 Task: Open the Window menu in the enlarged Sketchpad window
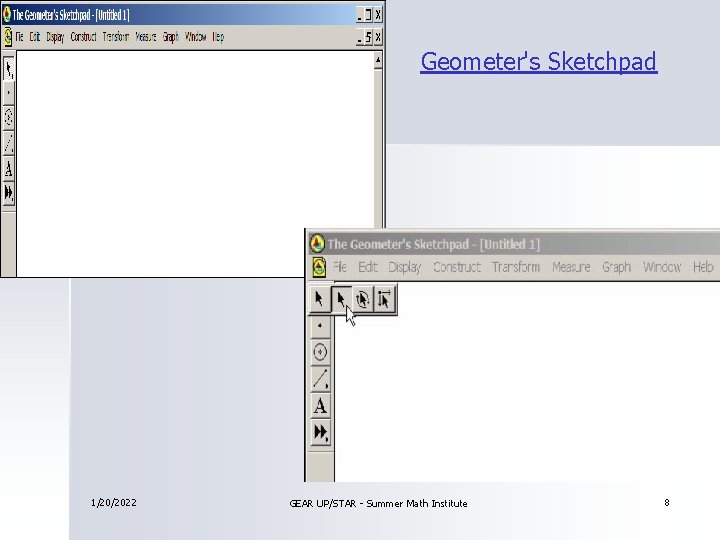(662, 267)
